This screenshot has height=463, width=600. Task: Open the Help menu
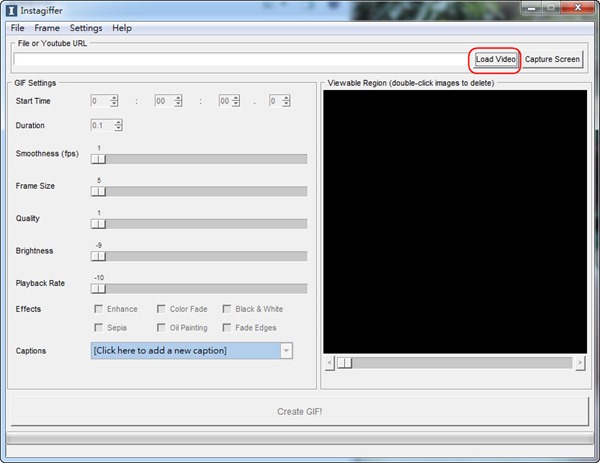tap(122, 28)
